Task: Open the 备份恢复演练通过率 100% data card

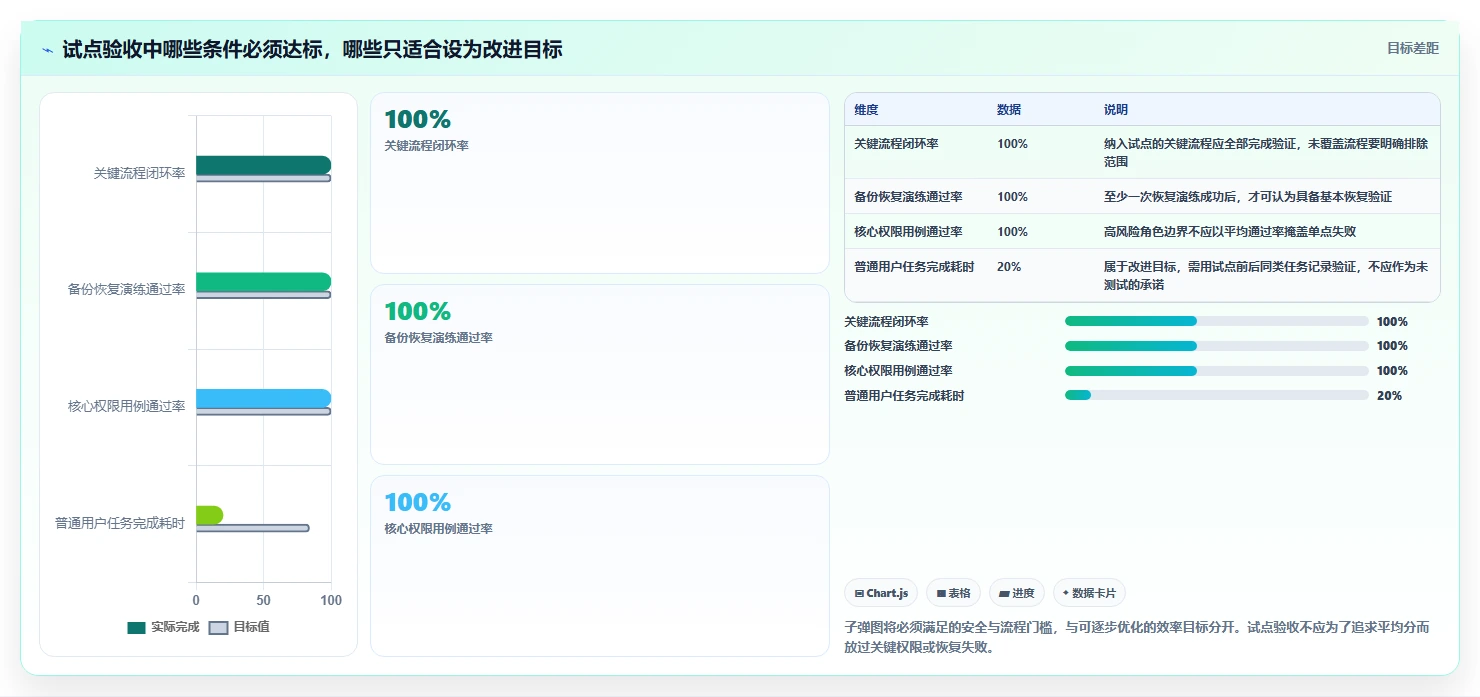Action: click(600, 374)
